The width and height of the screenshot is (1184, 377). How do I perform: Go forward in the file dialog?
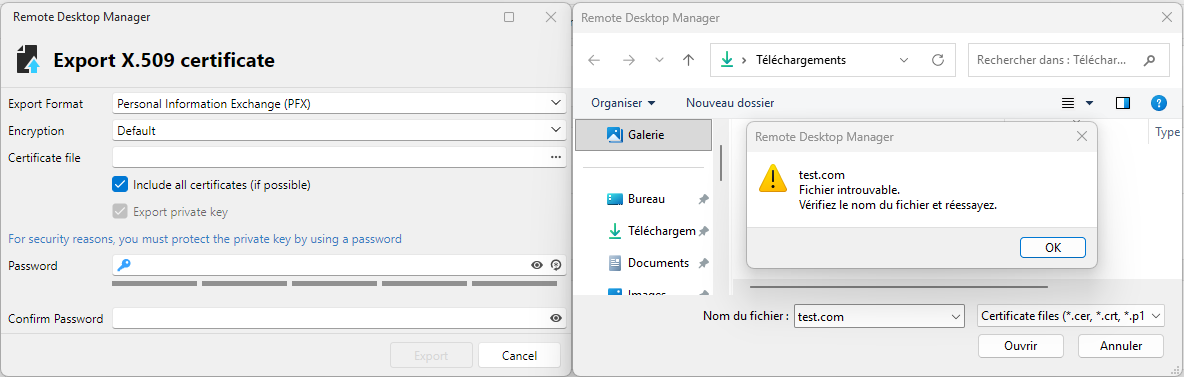click(x=629, y=60)
